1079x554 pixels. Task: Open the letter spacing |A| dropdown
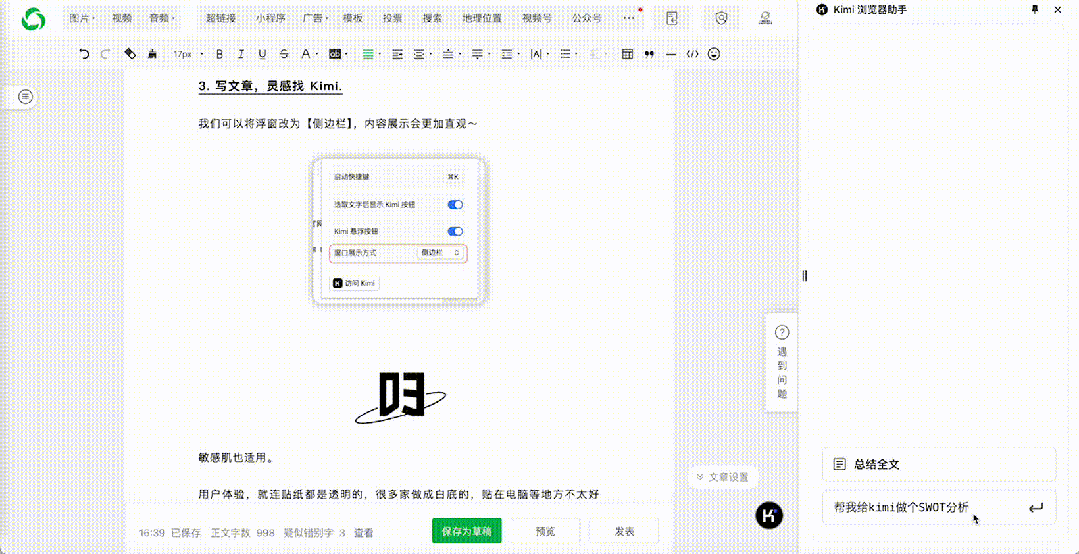pos(539,54)
